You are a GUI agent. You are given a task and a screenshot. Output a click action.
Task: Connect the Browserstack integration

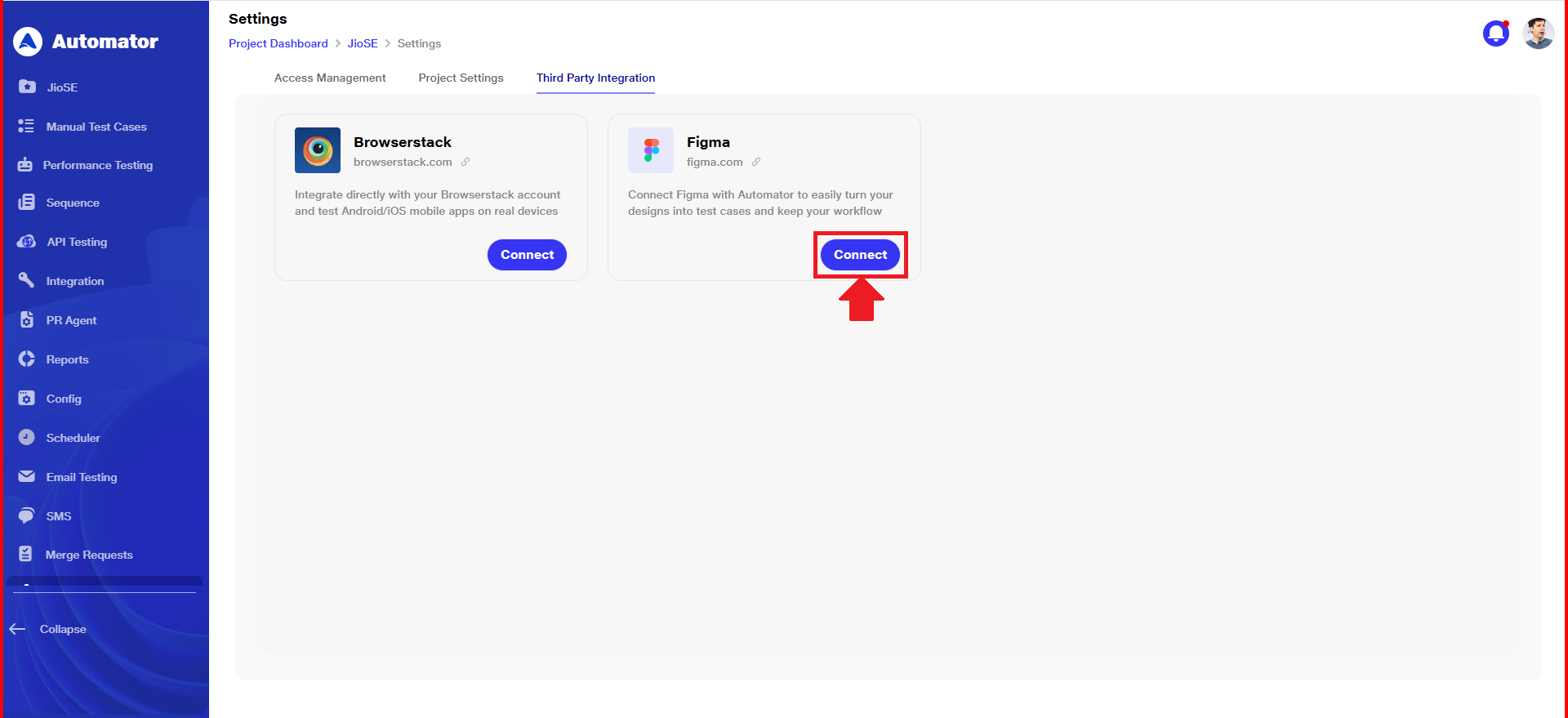tap(527, 255)
